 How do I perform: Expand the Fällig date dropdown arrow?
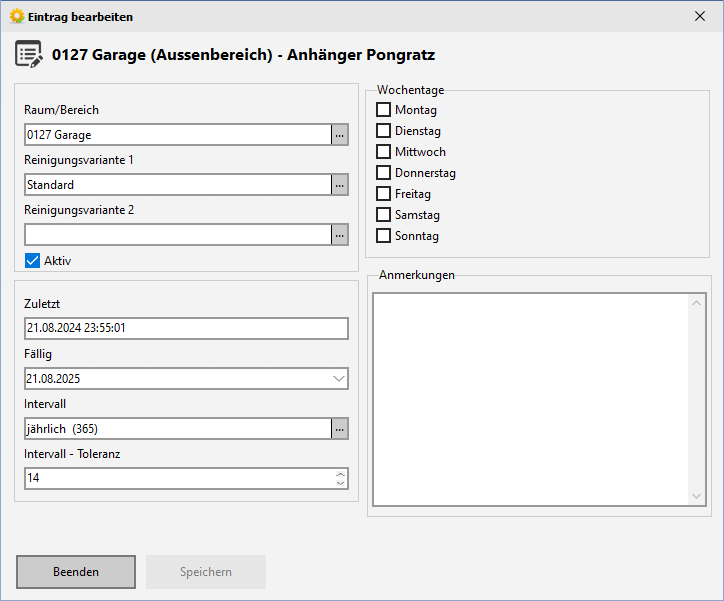pyautogui.click(x=339, y=379)
